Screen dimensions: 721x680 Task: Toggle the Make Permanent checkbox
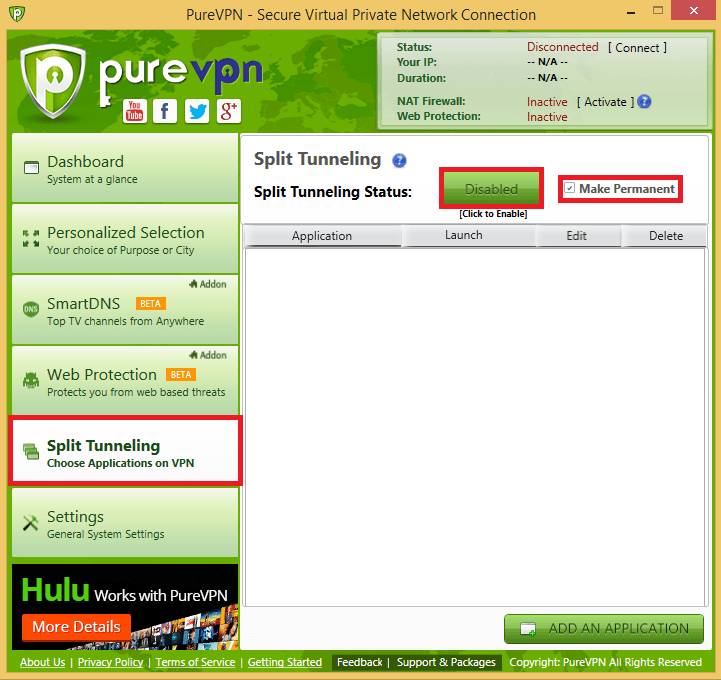(x=570, y=188)
